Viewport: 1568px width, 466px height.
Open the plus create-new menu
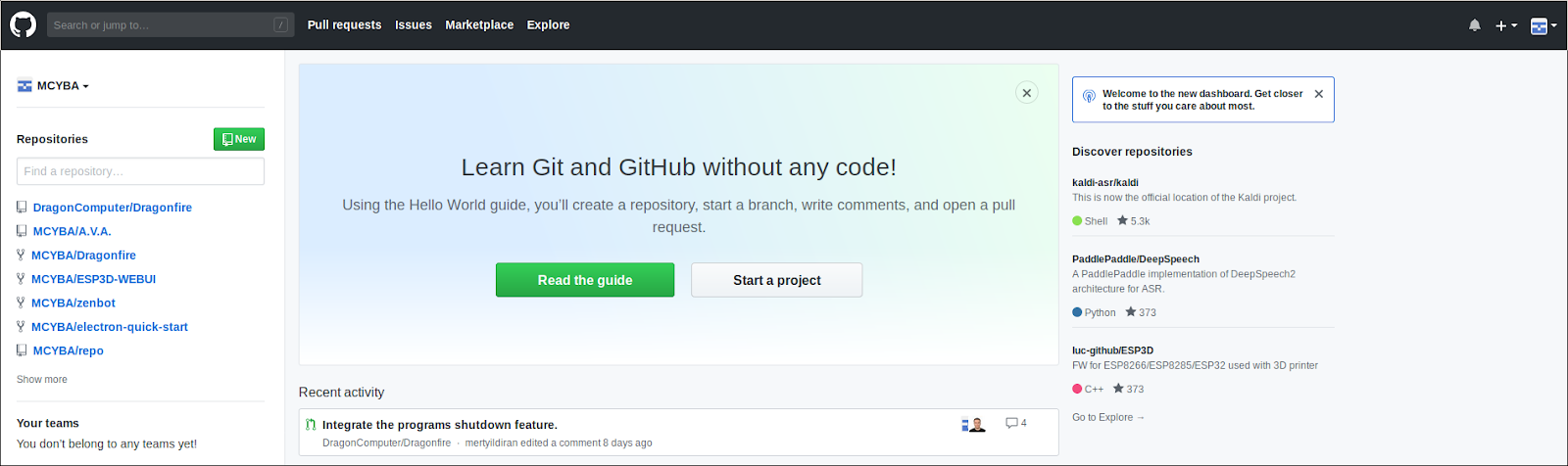click(x=1506, y=25)
